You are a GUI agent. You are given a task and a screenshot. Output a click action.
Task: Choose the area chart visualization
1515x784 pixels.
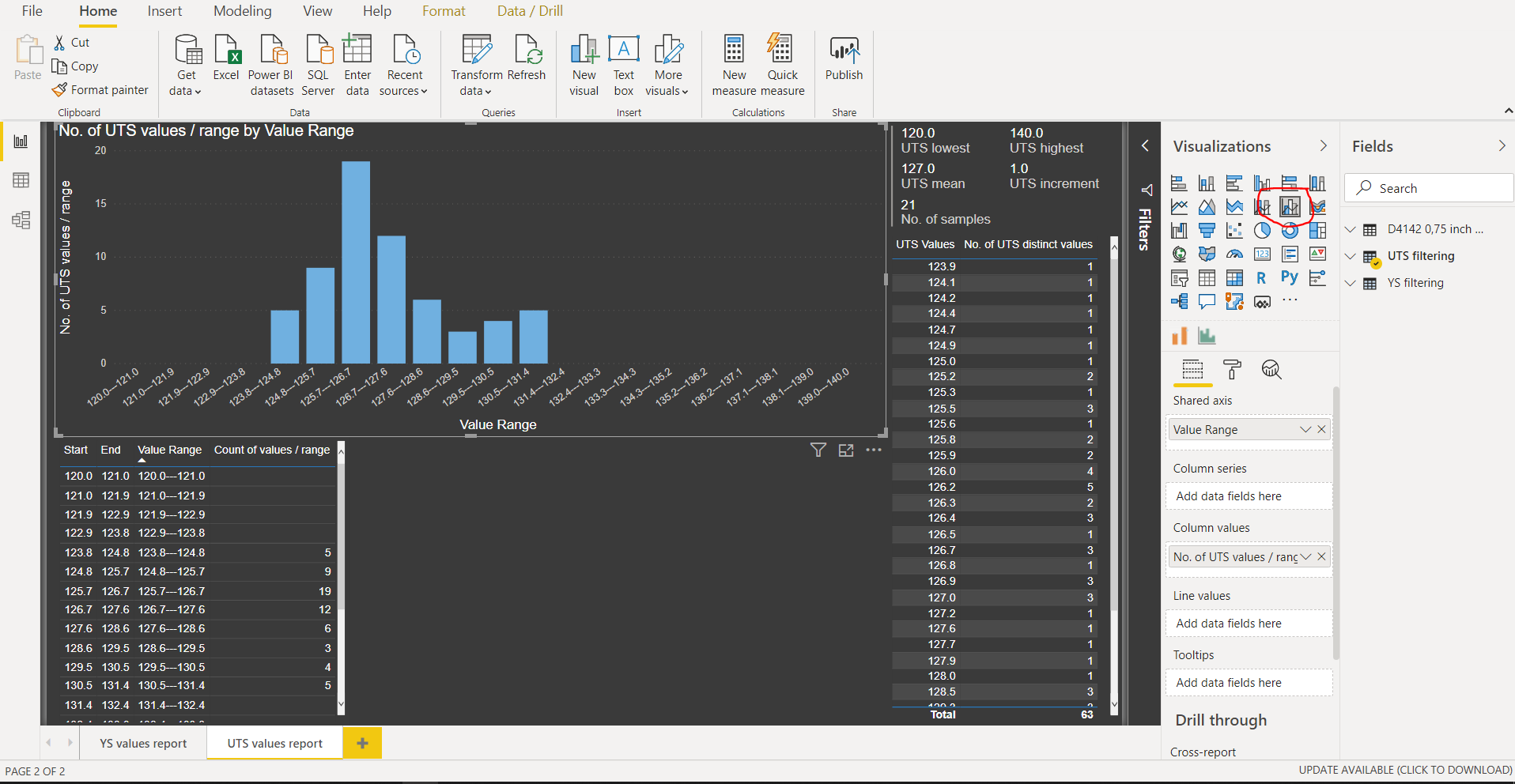pyautogui.click(x=1207, y=207)
